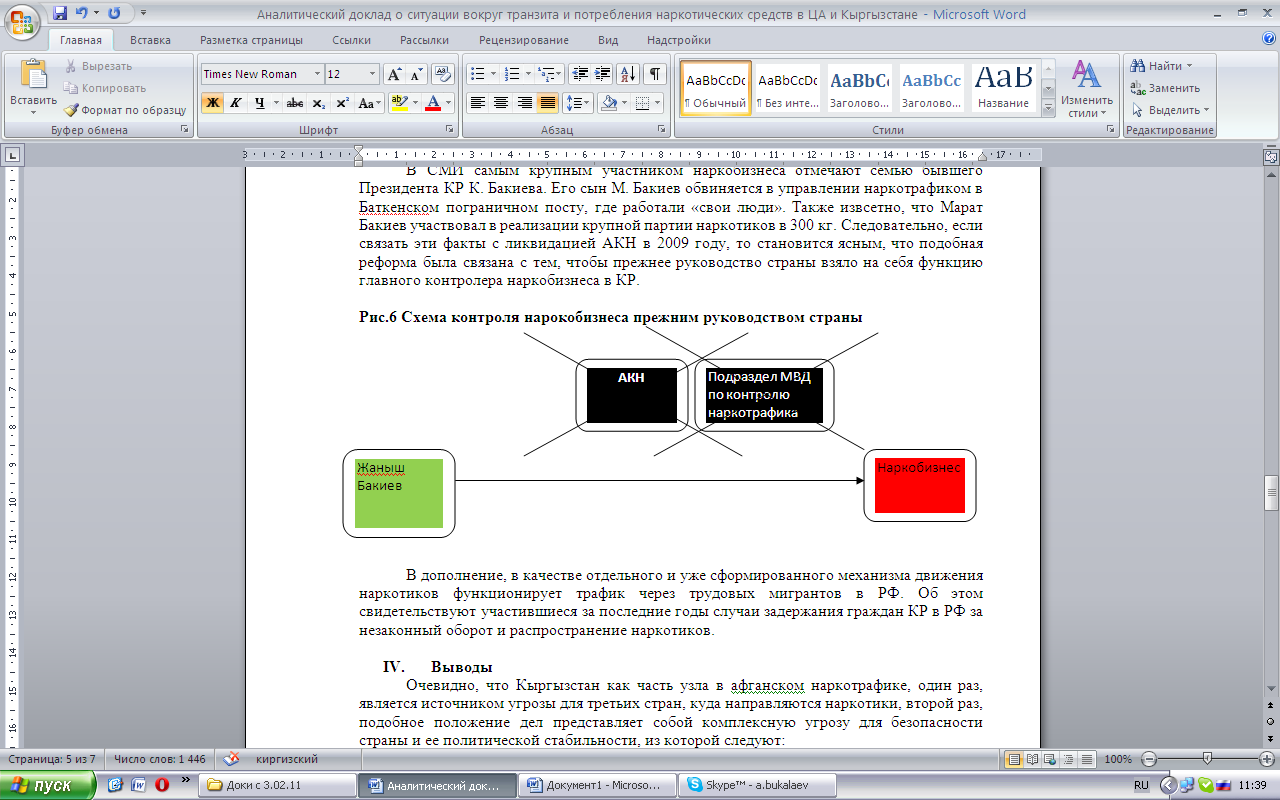Open line spacing dropdown
Image resolution: width=1280 pixels, height=800 pixels.
click(x=578, y=102)
